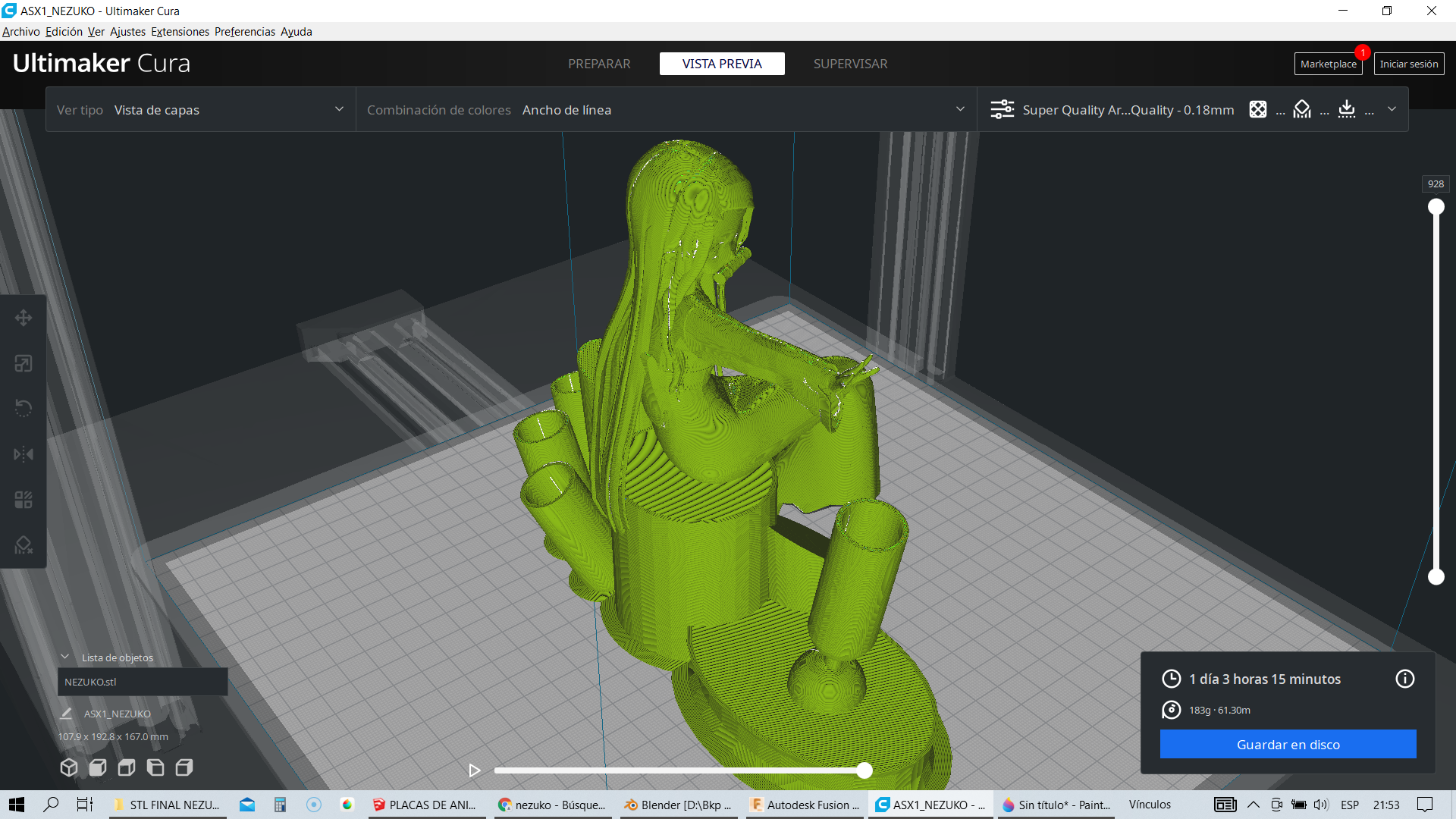Play the layer simulation
Viewport: 1456px width, 819px height.
click(x=475, y=770)
